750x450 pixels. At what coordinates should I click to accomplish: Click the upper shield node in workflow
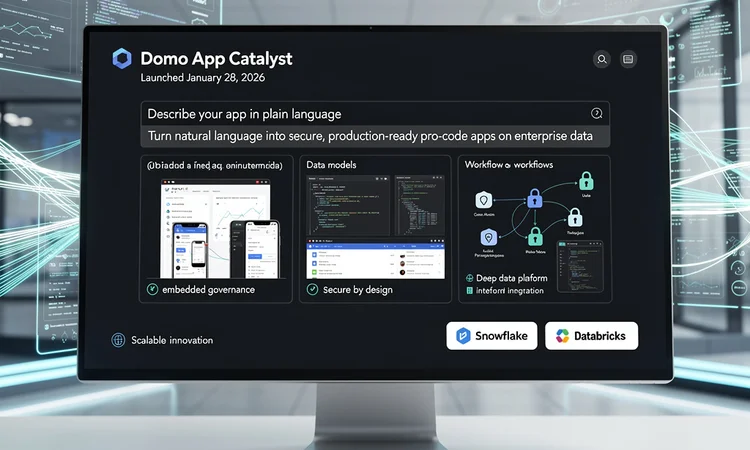(x=484, y=200)
